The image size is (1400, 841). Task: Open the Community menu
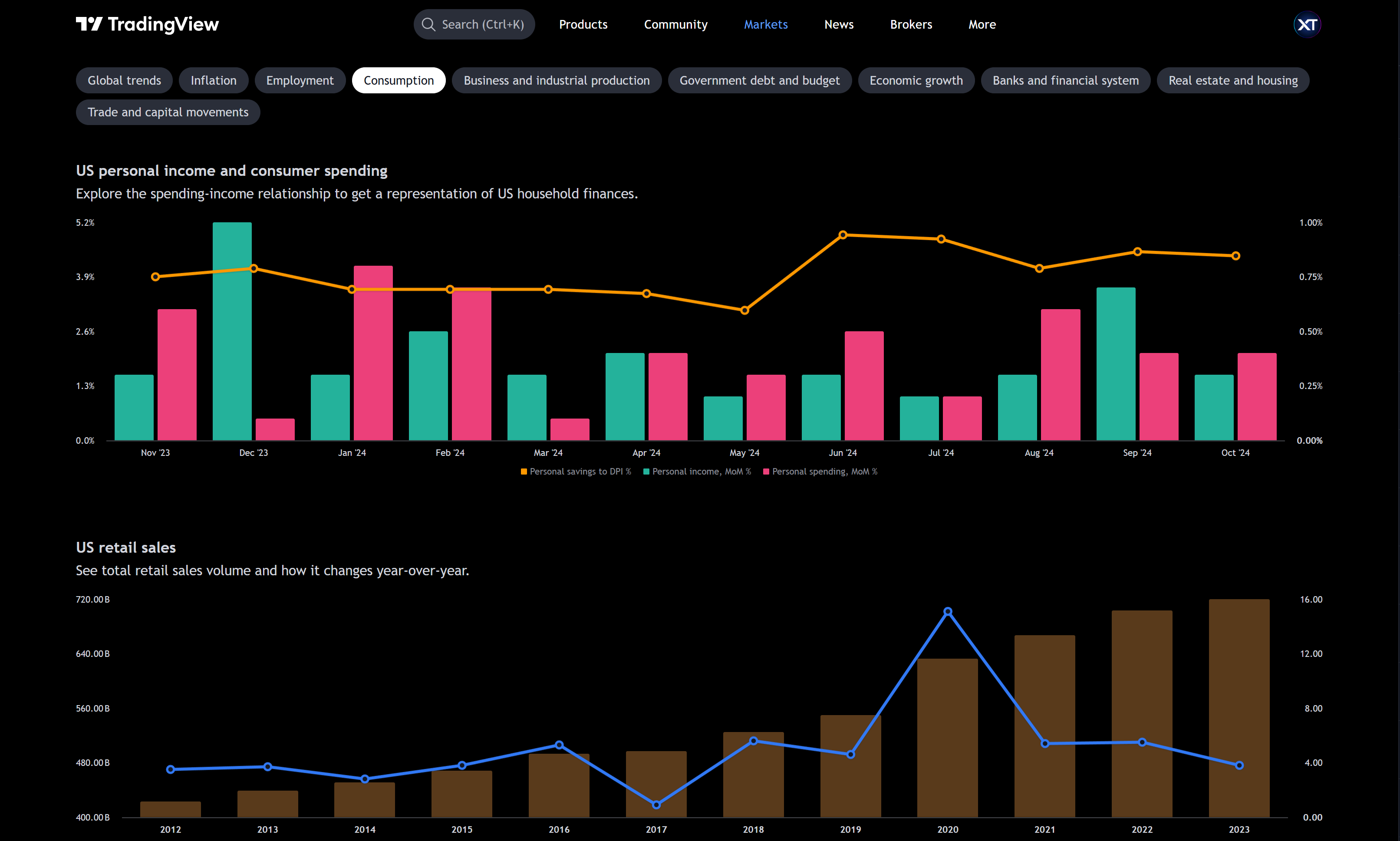[x=675, y=24]
